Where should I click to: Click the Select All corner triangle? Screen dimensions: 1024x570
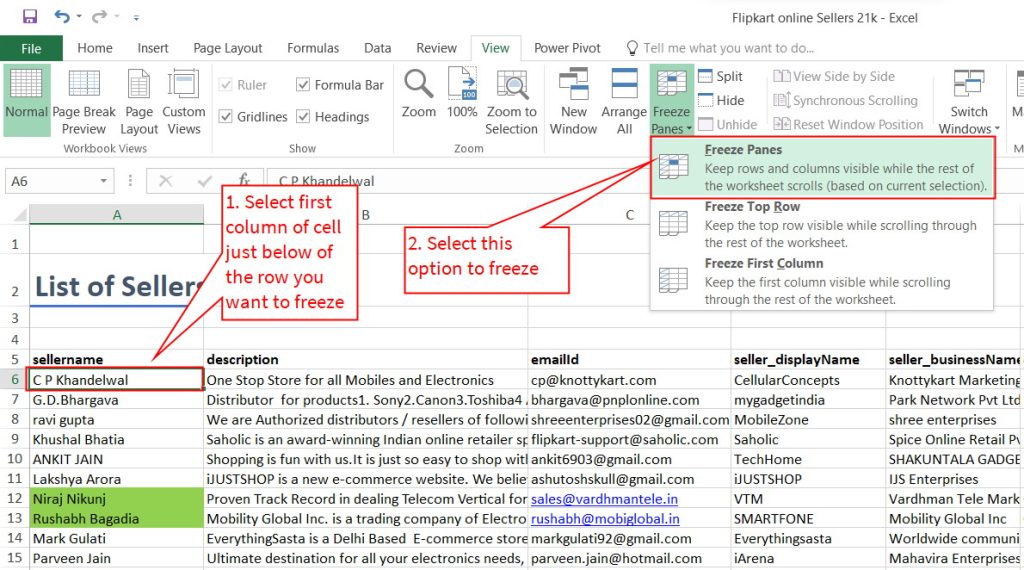[20, 215]
